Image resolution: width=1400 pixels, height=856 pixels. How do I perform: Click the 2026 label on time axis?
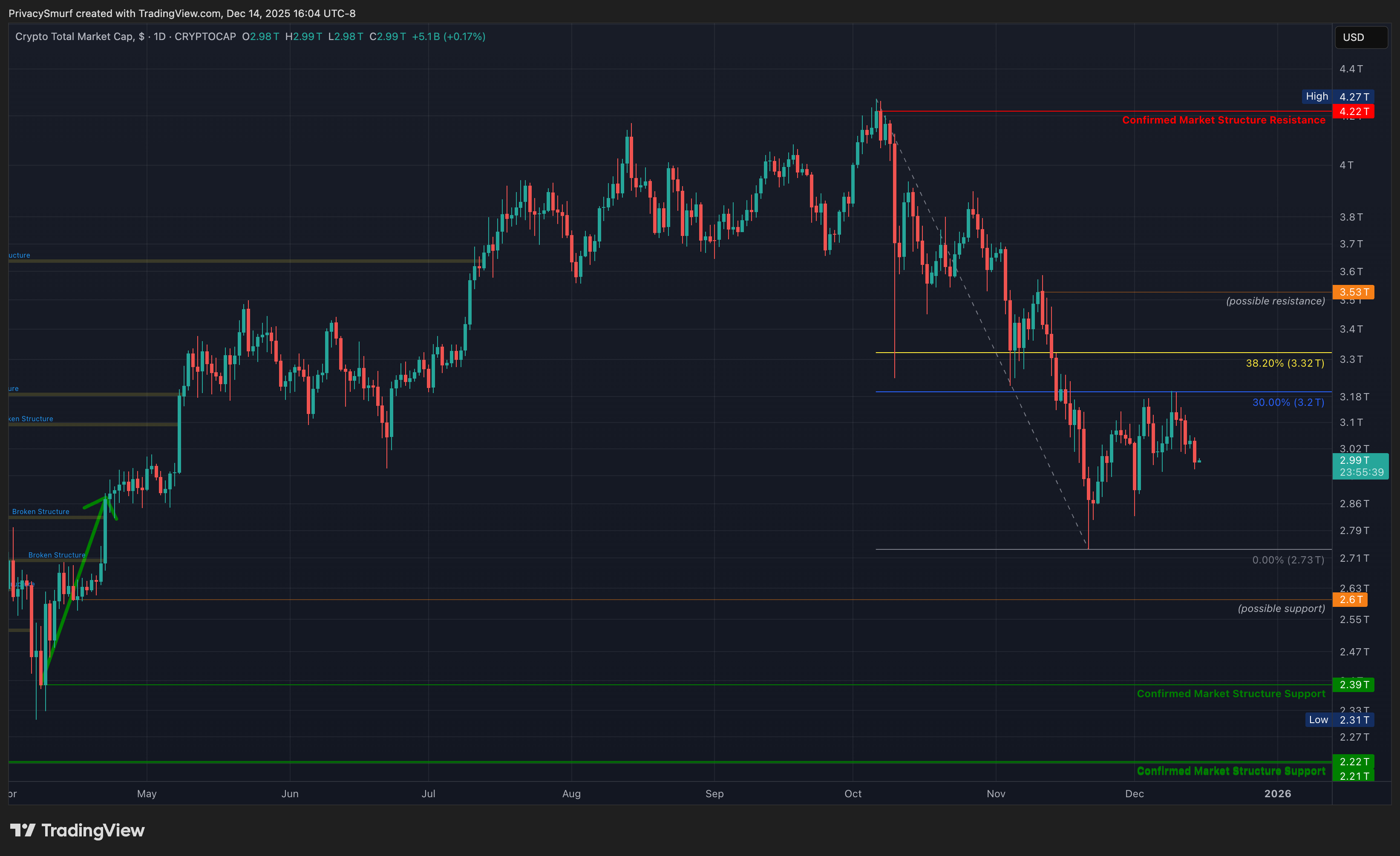click(1277, 793)
